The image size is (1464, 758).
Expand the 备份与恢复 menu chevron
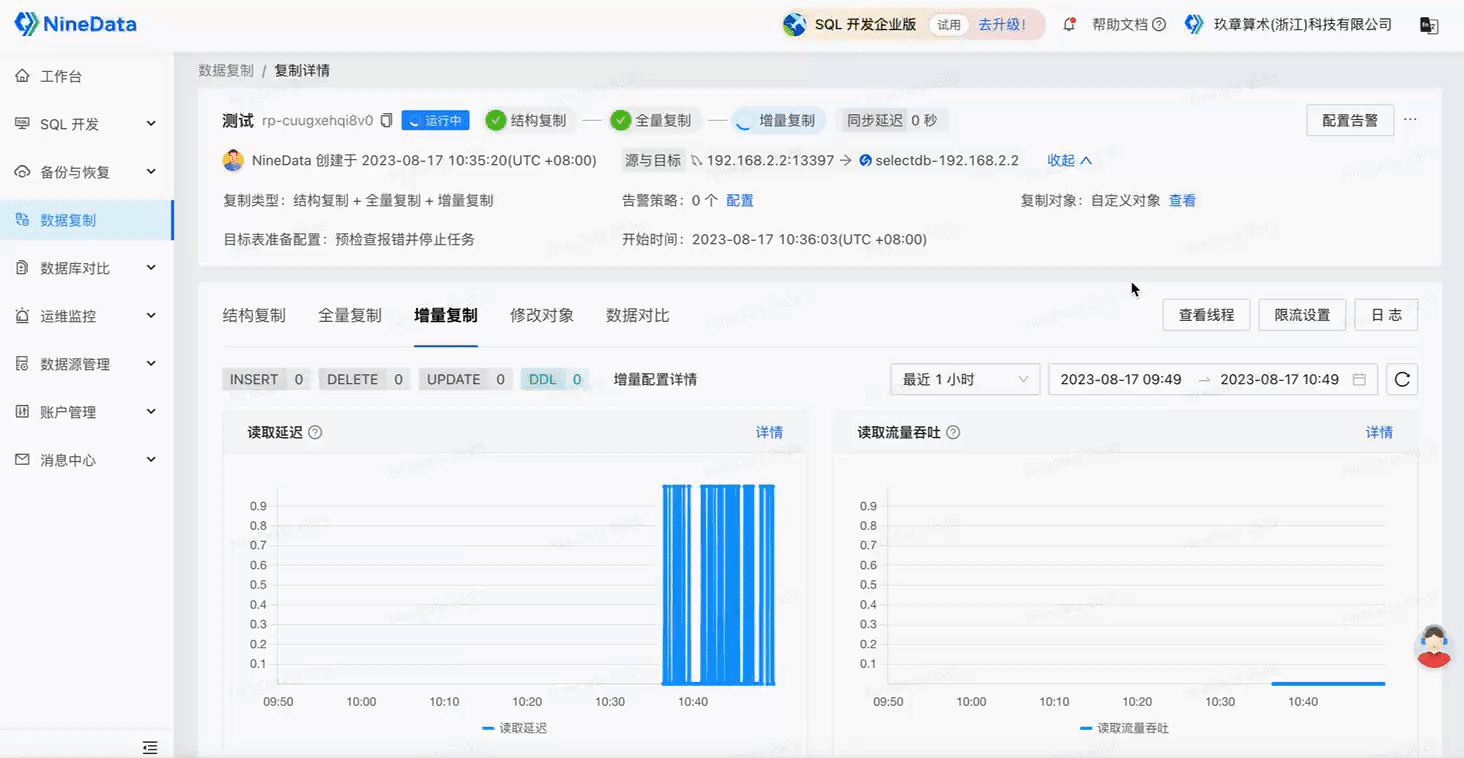(x=151, y=172)
